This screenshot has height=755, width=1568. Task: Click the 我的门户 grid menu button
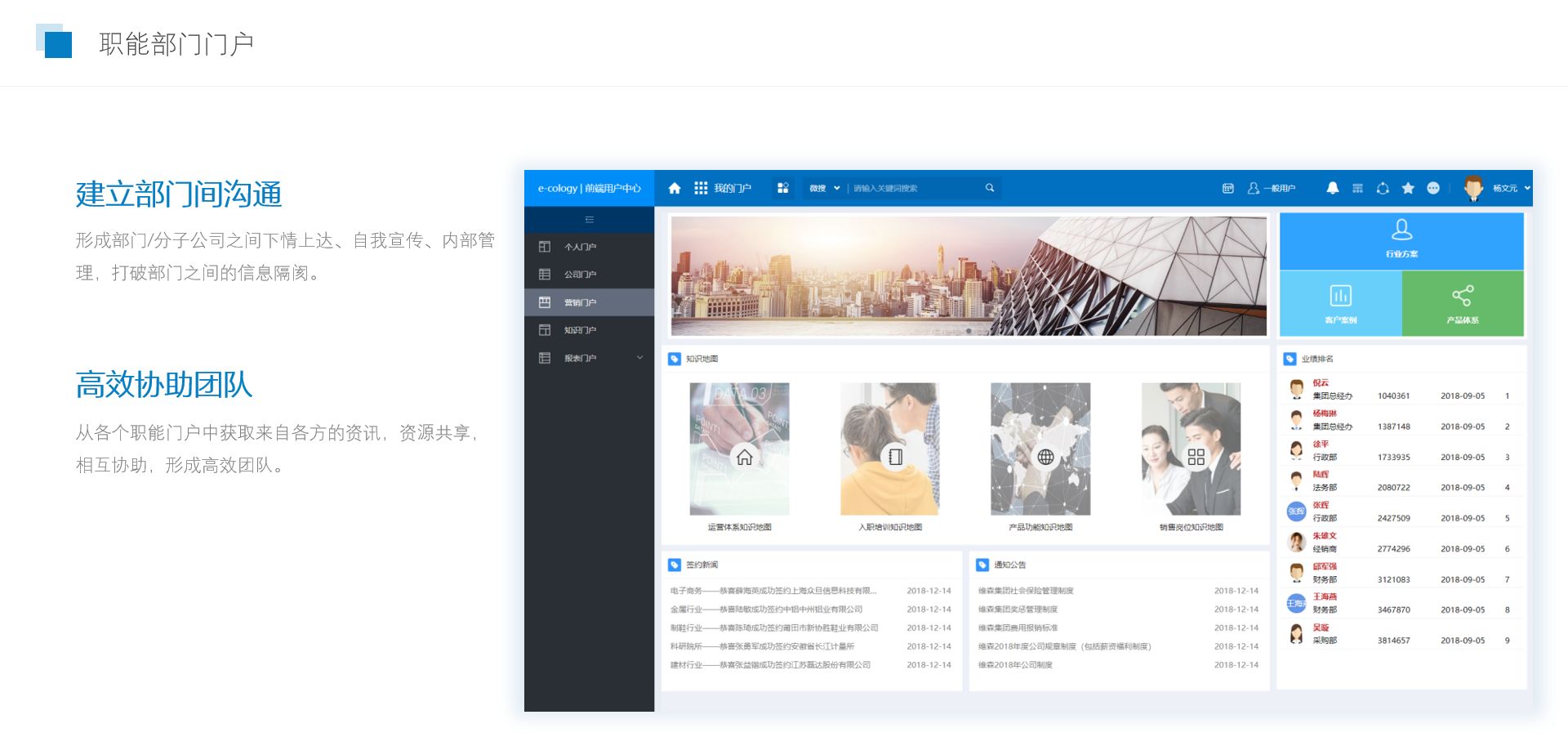click(723, 188)
